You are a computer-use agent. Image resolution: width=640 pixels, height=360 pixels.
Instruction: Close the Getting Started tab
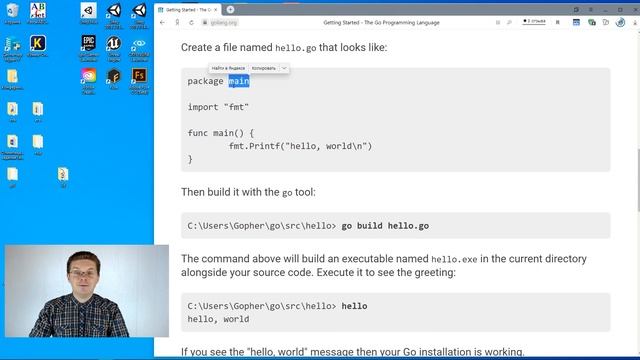coord(216,9)
